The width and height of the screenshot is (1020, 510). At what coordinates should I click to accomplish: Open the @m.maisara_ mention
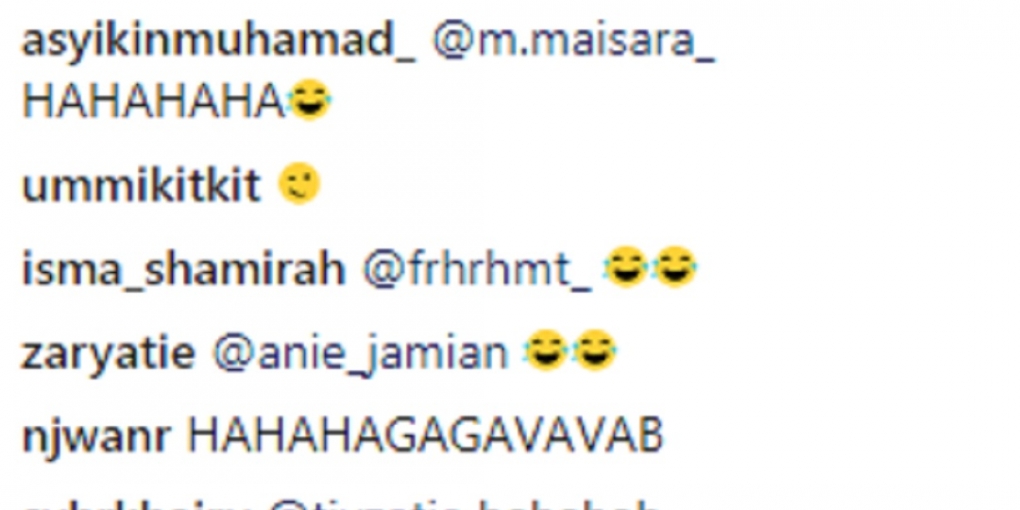click(573, 44)
